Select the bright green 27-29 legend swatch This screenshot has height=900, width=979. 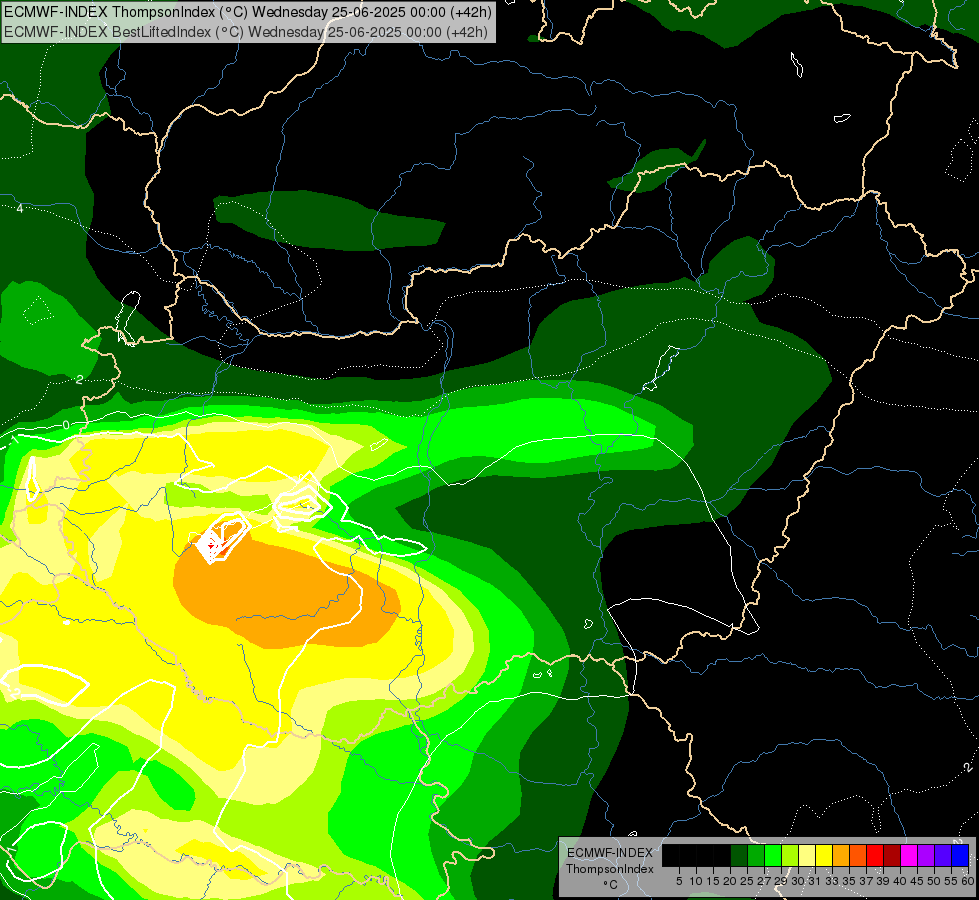click(x=772, y=855)
